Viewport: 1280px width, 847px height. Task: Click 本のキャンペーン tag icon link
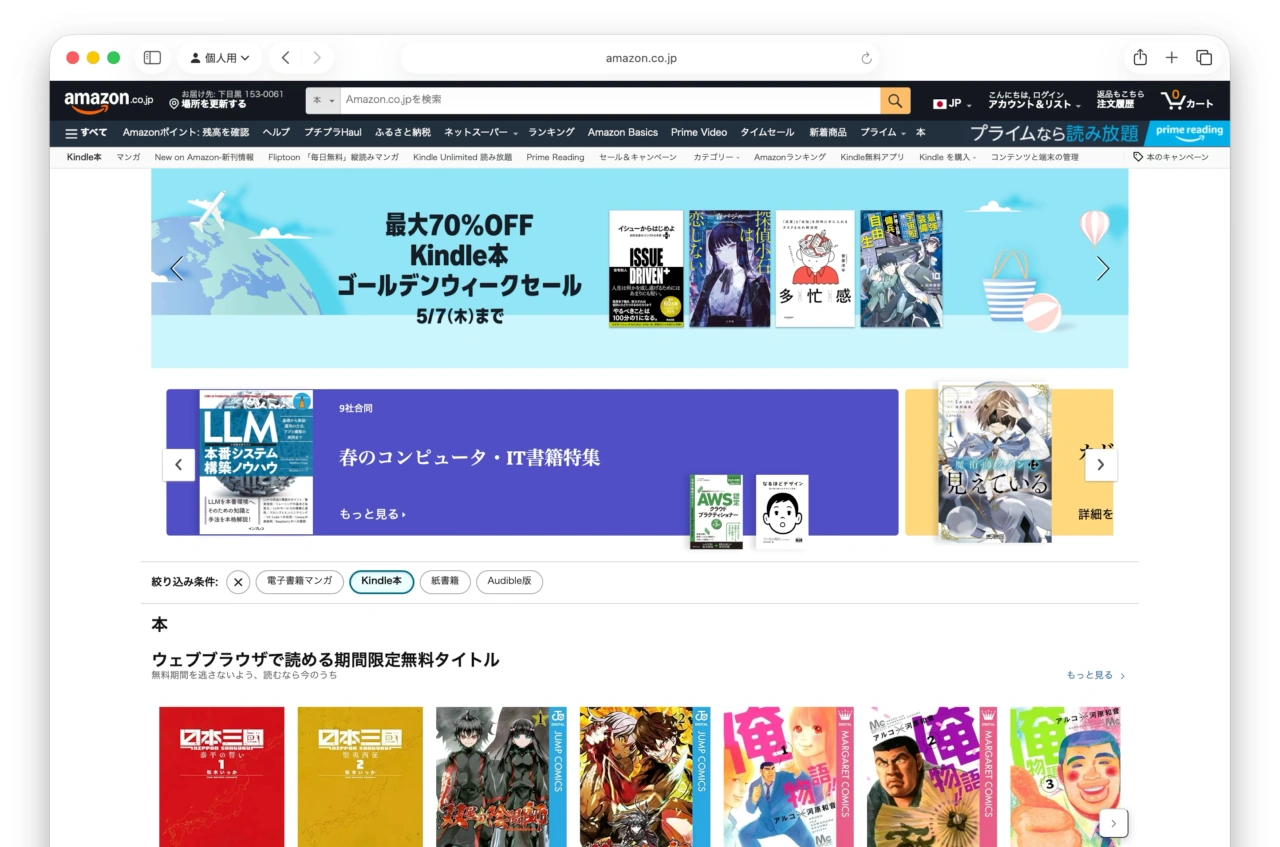(1171, 157)
